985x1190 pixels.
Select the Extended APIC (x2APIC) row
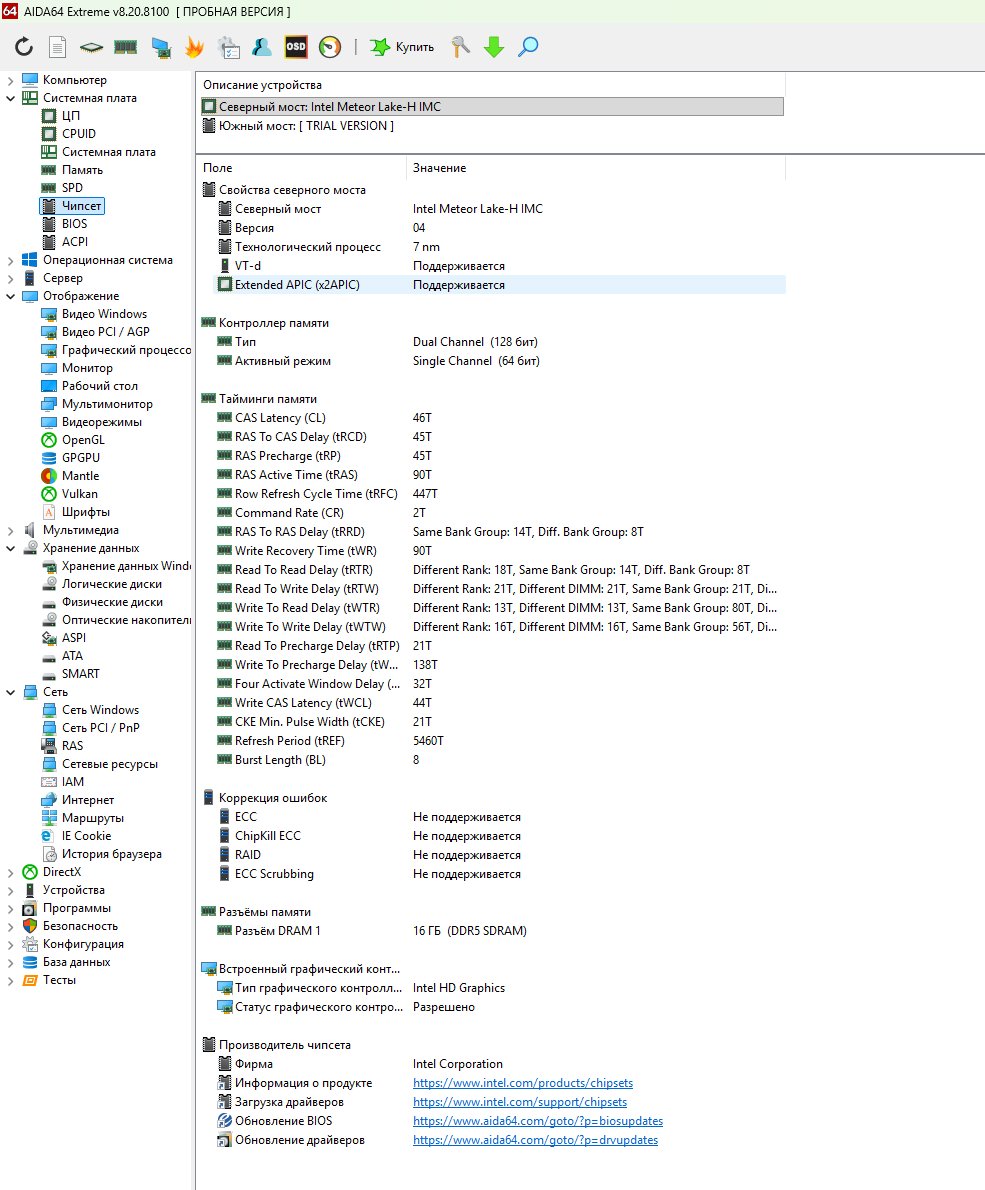pyautogui.click(x=500, y=285)
